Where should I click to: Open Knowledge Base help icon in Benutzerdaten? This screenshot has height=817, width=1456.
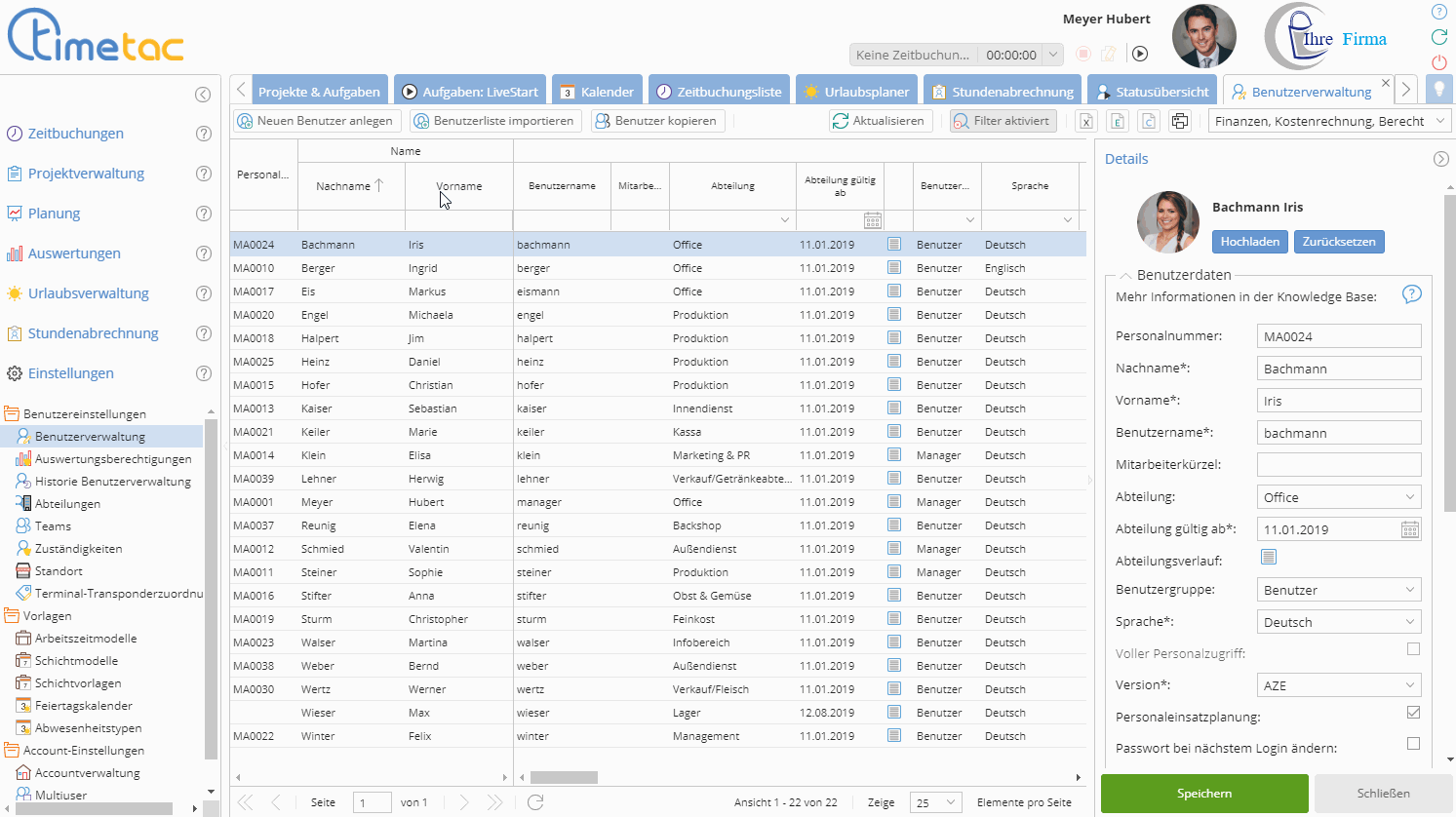(x=1411, y=294)
